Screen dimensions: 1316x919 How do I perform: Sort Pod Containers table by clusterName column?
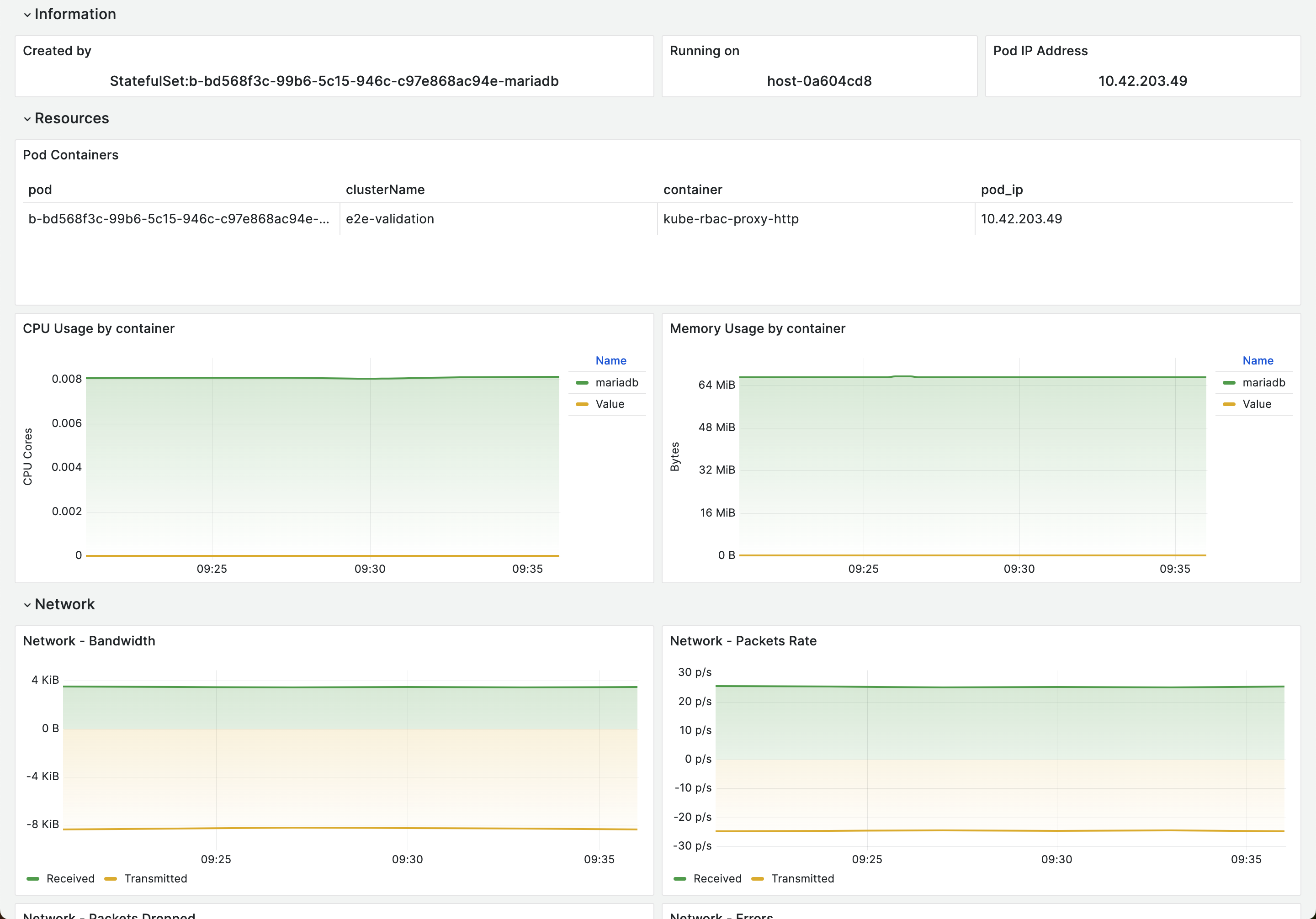click(x=385, y=190)
